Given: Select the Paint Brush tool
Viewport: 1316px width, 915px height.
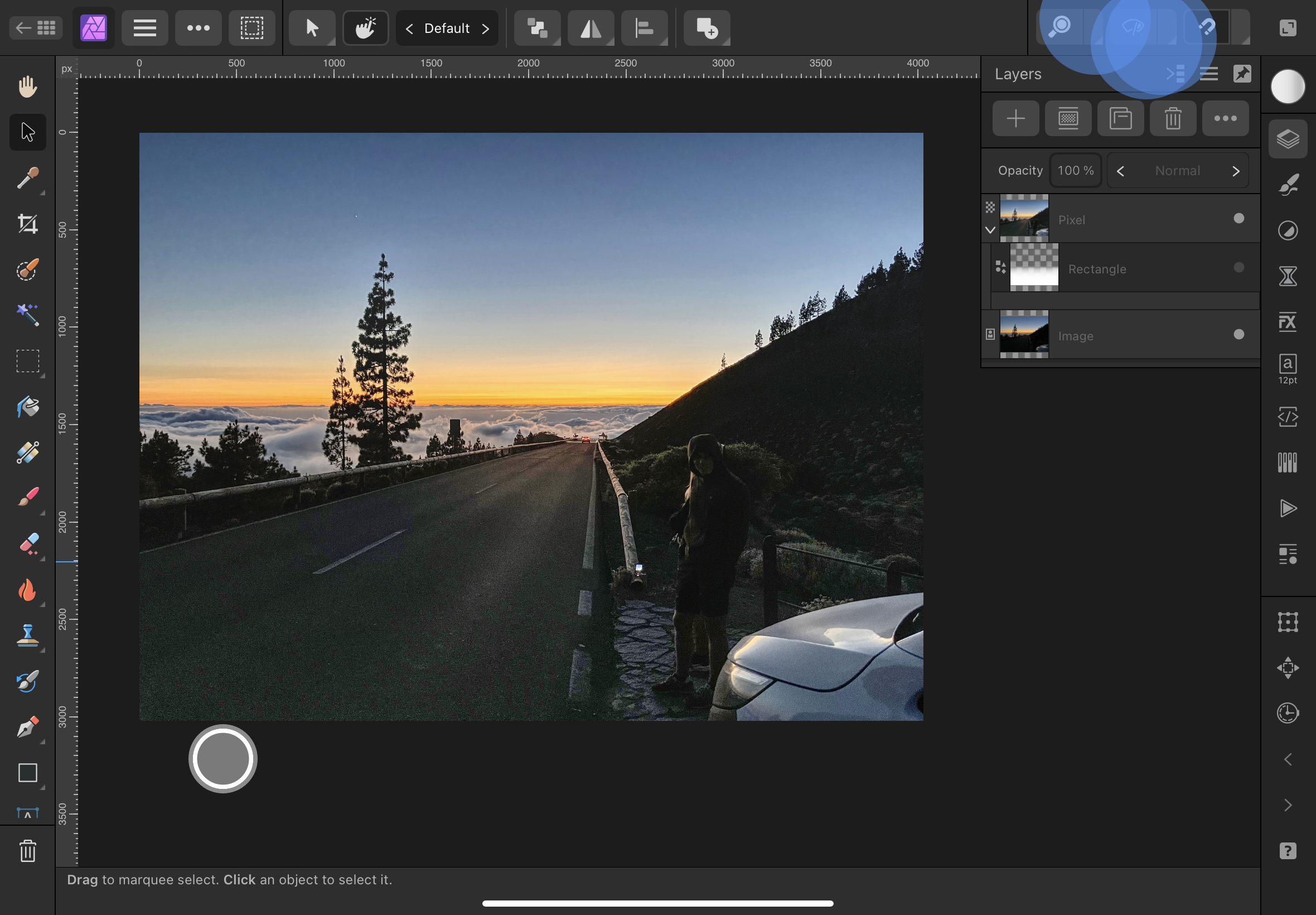Looking at the screenshot, I should (27, 498).
